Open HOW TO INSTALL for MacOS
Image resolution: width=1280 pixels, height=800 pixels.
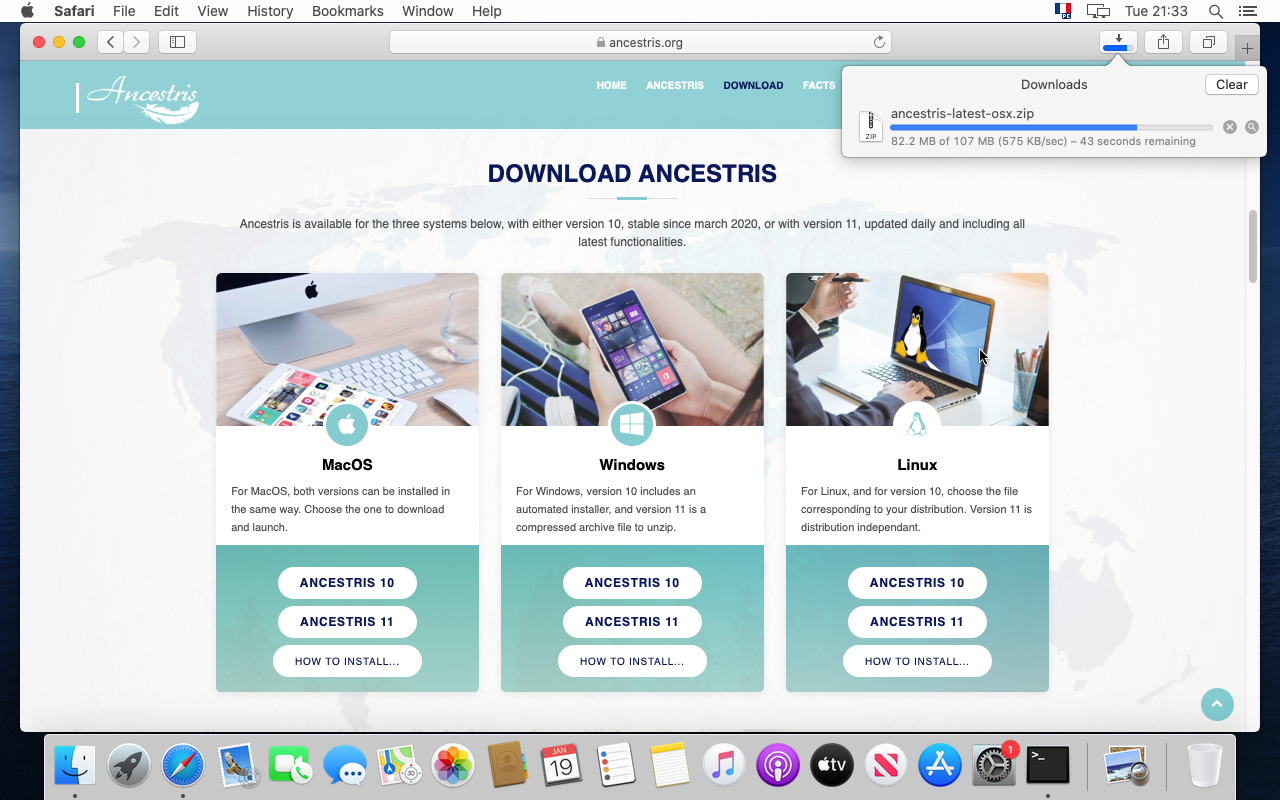347,661
